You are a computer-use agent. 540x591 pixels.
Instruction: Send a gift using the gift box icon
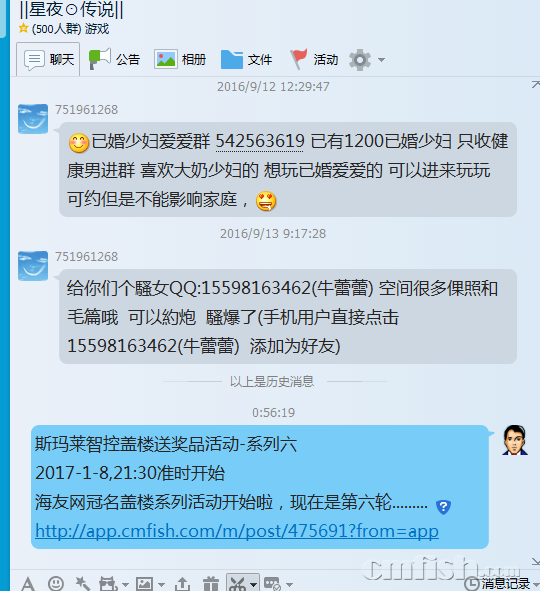[x=211, y=584]
